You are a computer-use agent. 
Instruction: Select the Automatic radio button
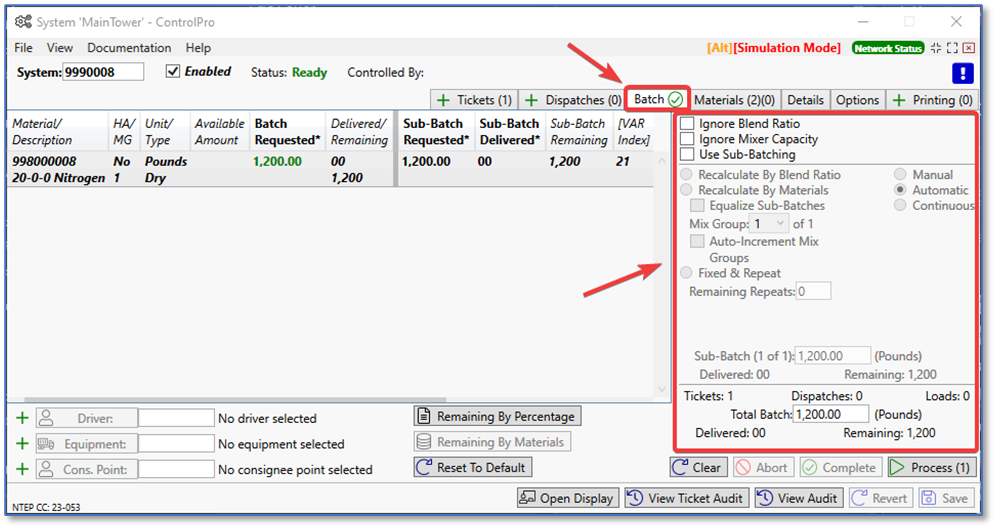click(901, 190)
